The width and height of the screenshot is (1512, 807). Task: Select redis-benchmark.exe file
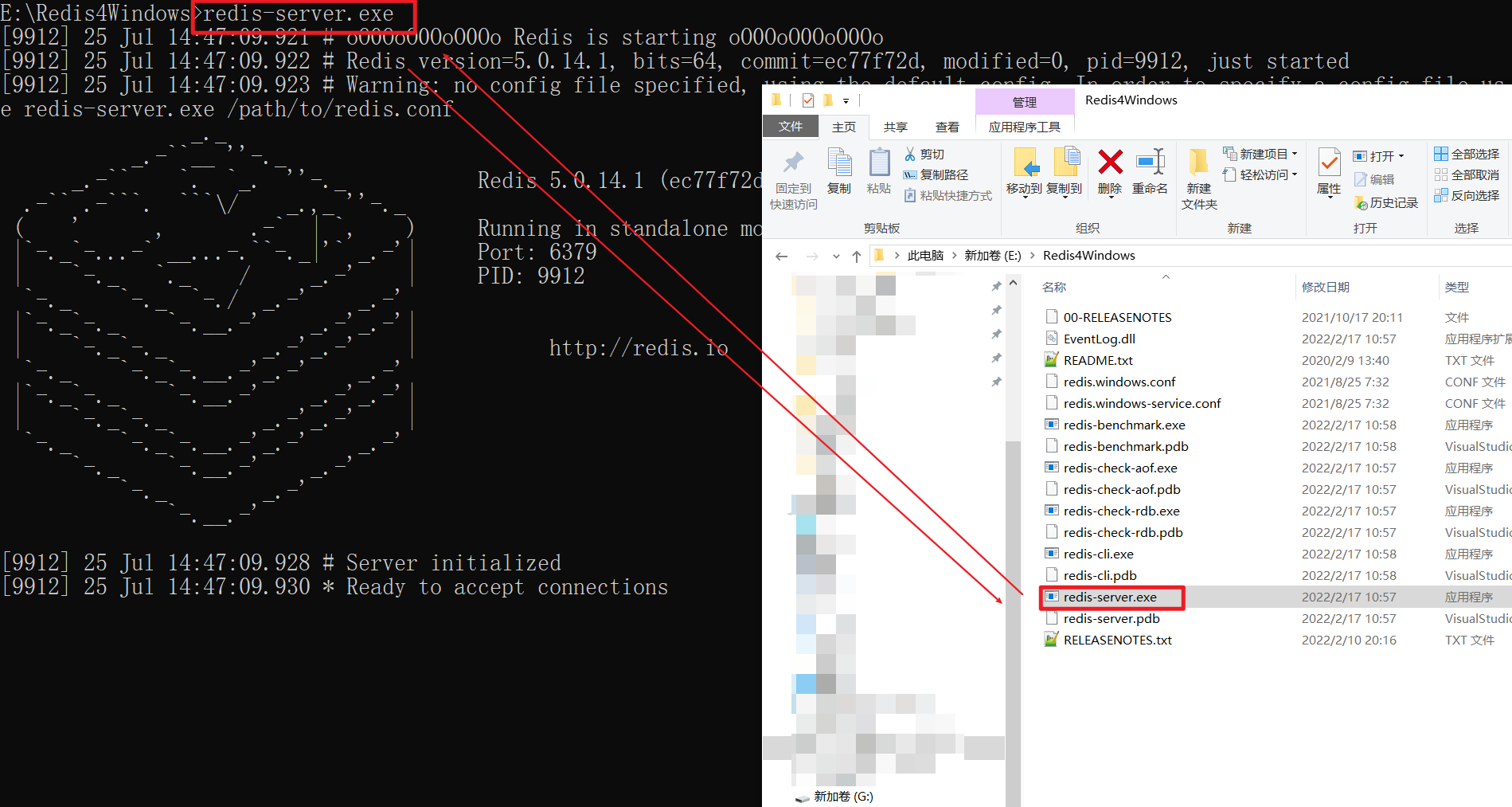pyautogui.click(x=1124, y=425)
